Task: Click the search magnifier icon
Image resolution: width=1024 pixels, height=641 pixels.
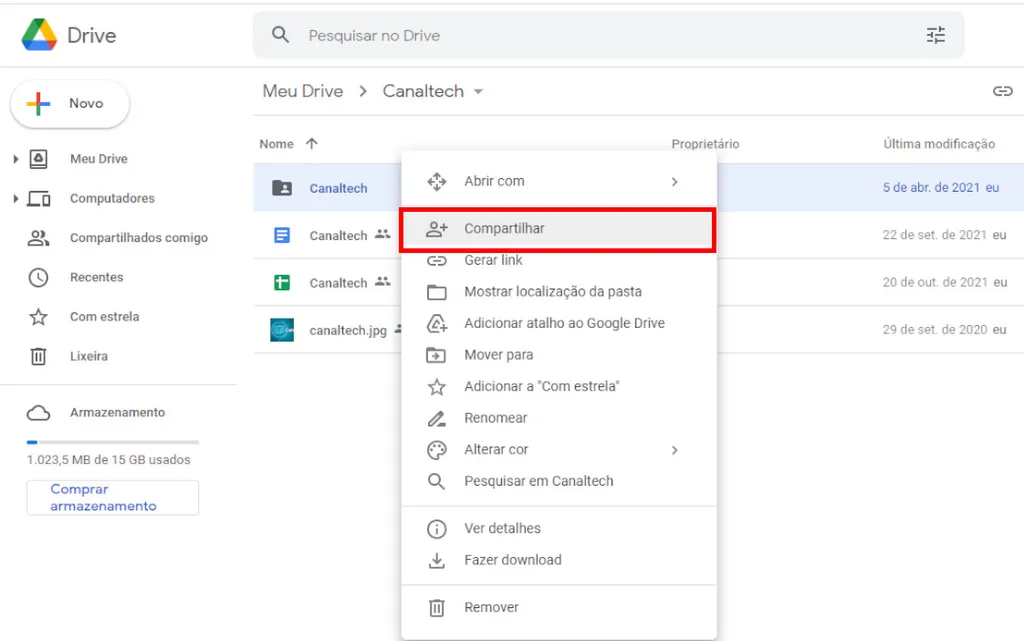Action: [x=280, y=35]
